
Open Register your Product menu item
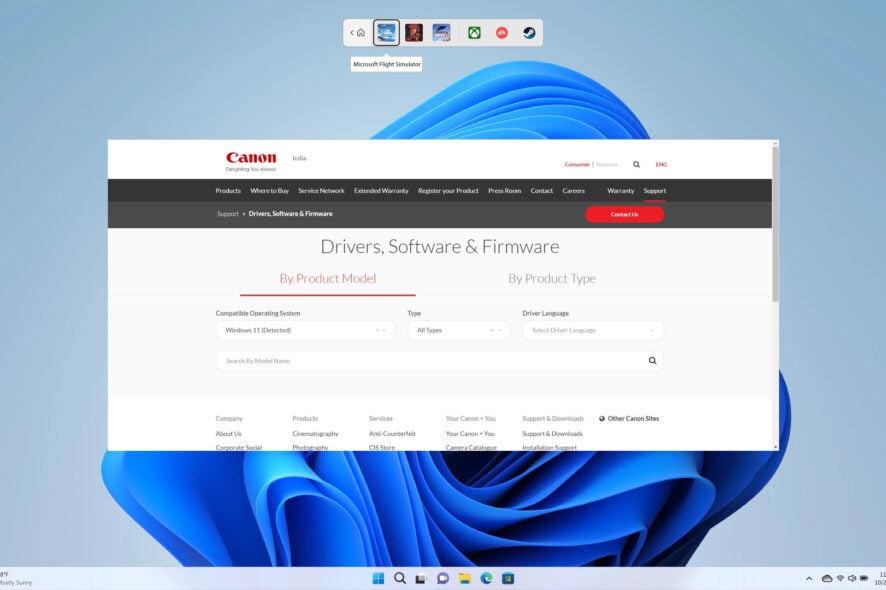448,191
